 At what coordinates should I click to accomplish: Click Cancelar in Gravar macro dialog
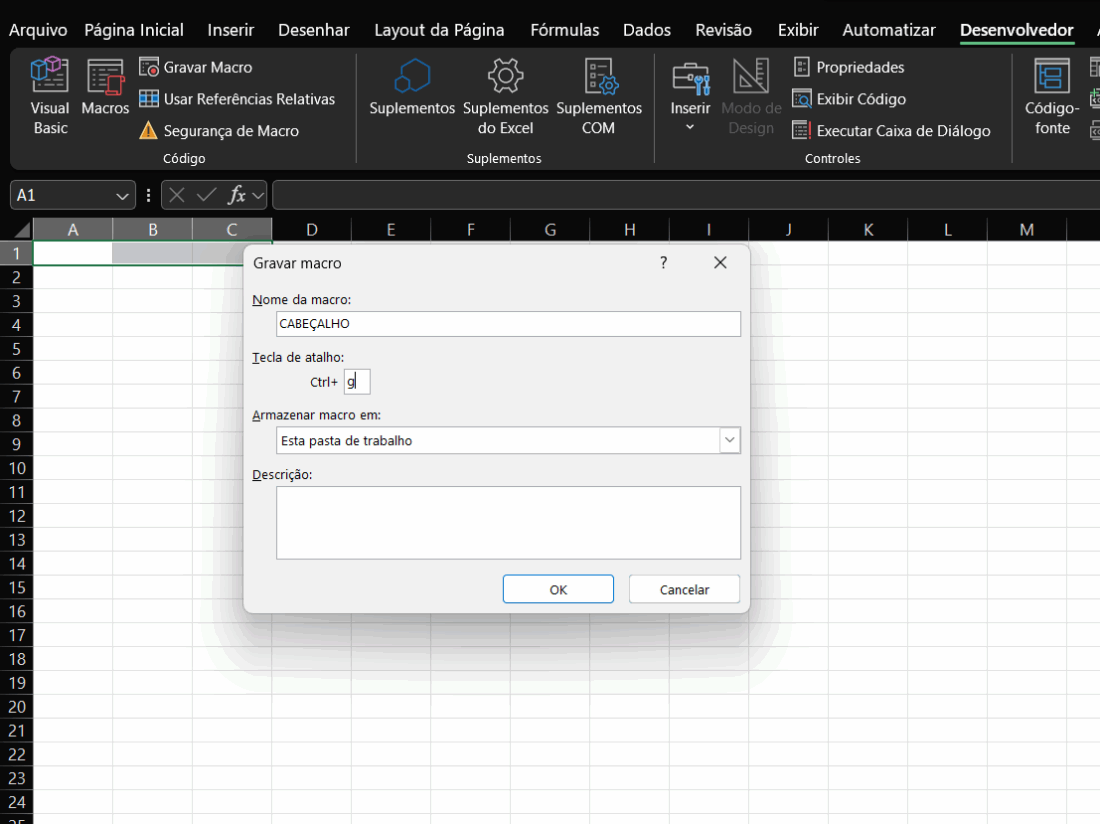click(684, 589)
